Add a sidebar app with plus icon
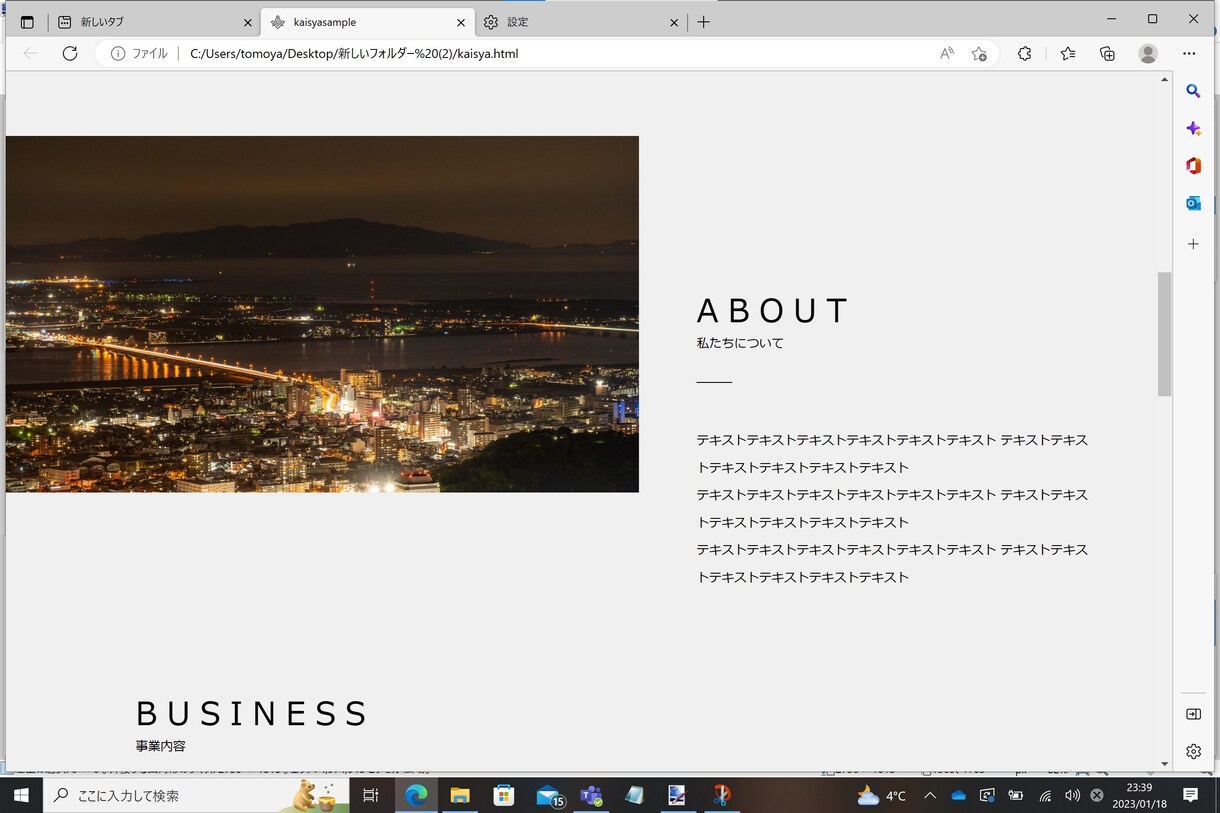1220x813 pixels. pyautogui.click(x=1193, y=244)
